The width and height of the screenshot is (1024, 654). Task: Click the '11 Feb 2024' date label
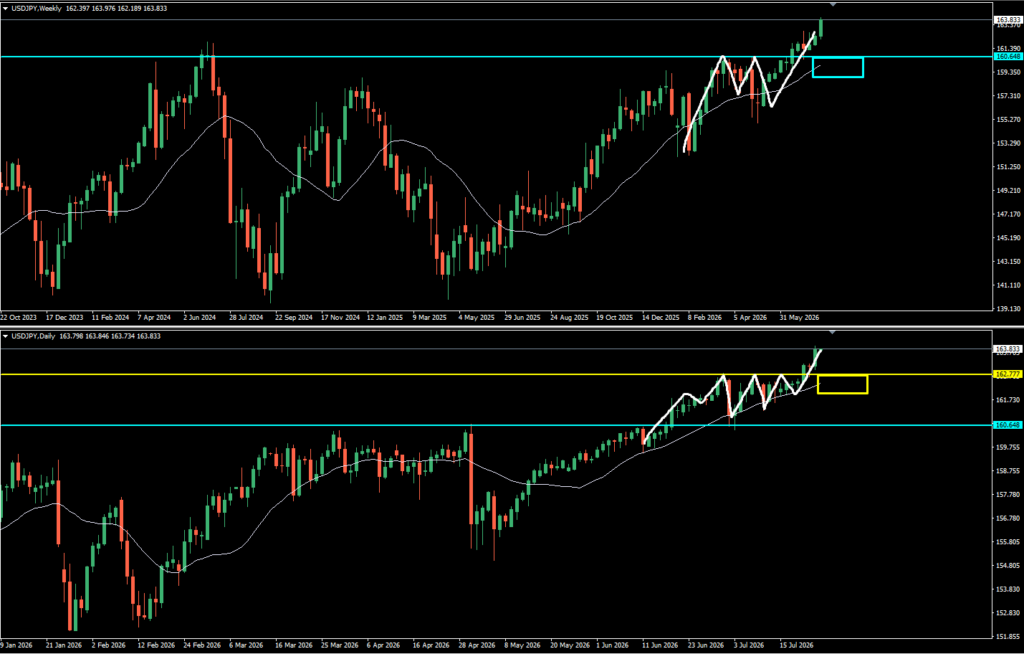pos(110,318)
